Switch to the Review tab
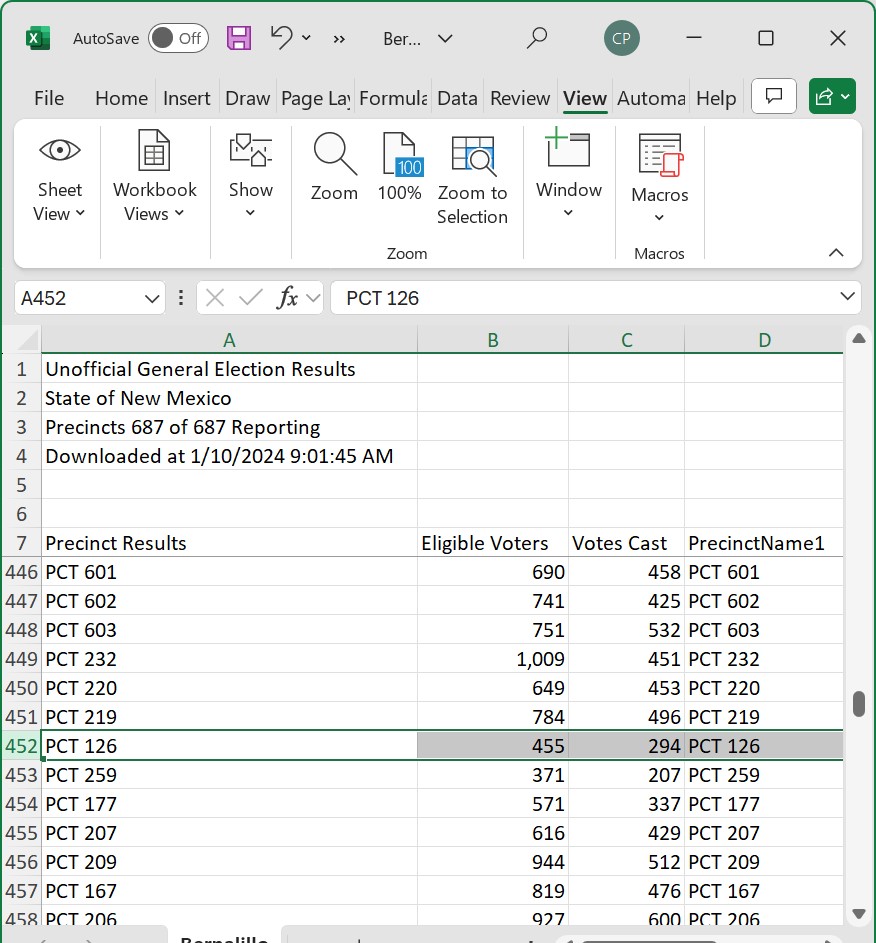The height and width of the screenshot is (943, 876). 520,98
